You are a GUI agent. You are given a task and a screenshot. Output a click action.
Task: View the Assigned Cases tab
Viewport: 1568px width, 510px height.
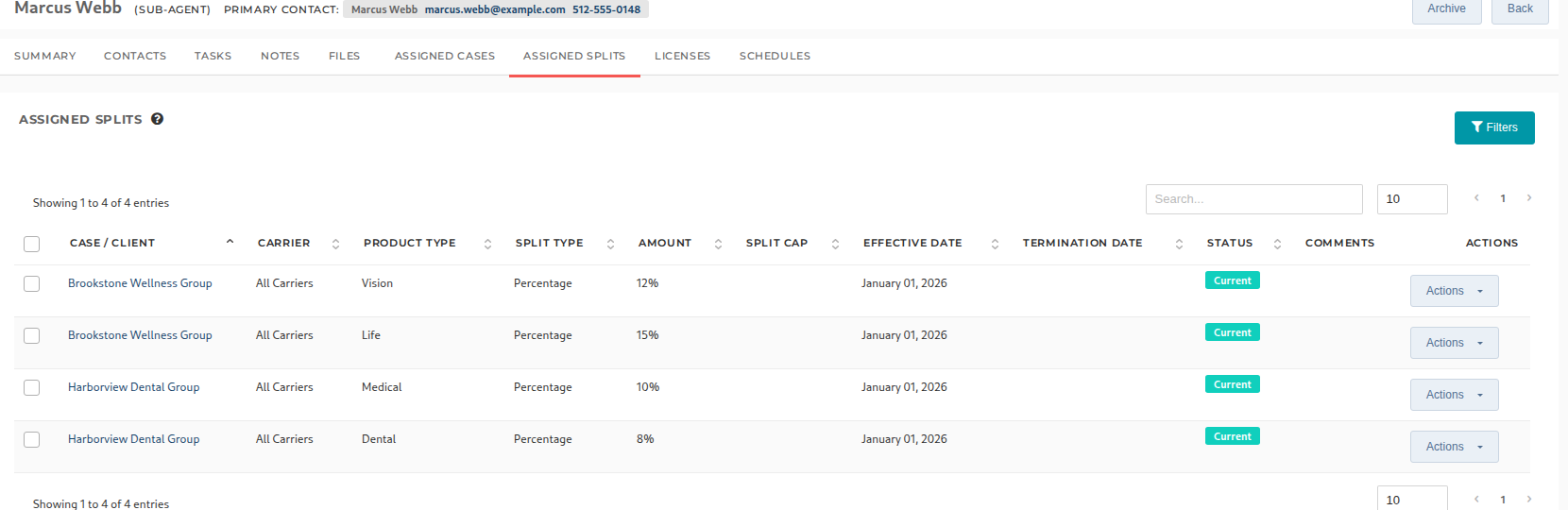pos(445,56)
